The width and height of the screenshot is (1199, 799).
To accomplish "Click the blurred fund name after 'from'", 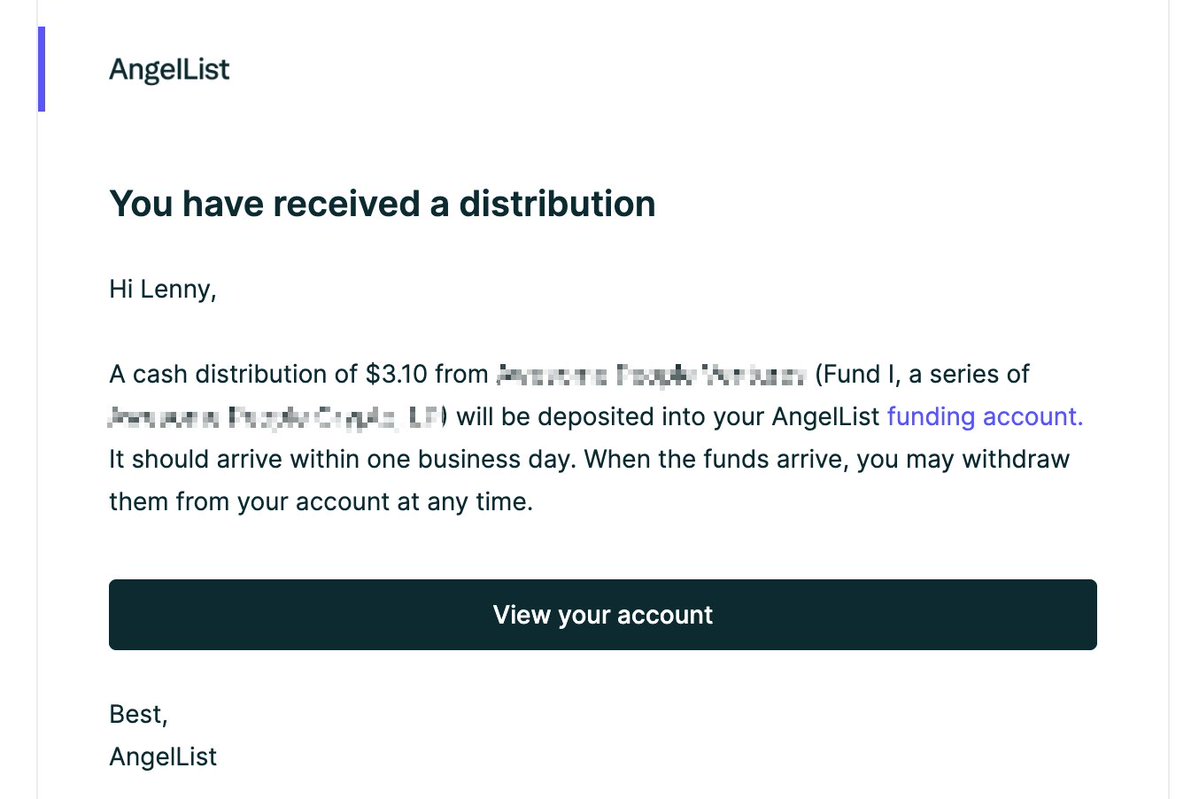I will click(651, 375).
